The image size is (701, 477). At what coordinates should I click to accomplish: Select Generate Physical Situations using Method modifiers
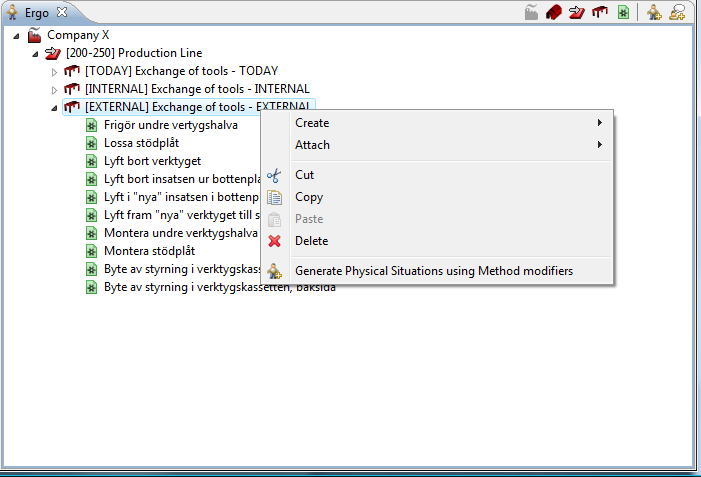(x=433, y=271)
